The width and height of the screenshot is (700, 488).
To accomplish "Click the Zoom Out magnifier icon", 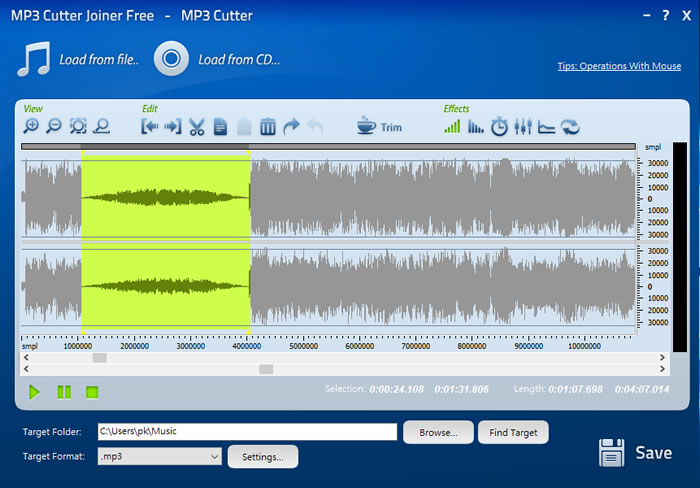I will coord(54,127).
